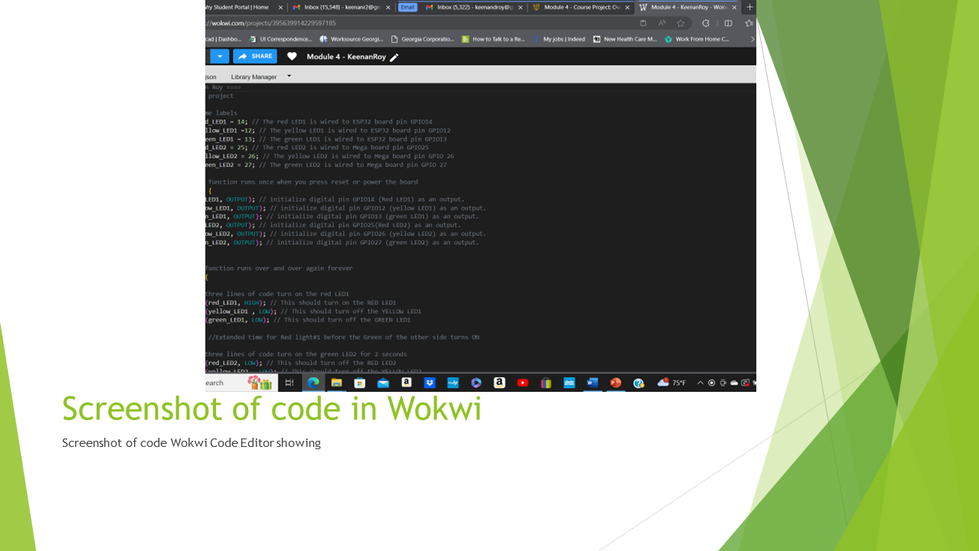Open the save dropdown arrow beside SHARE

click(219, 56)
